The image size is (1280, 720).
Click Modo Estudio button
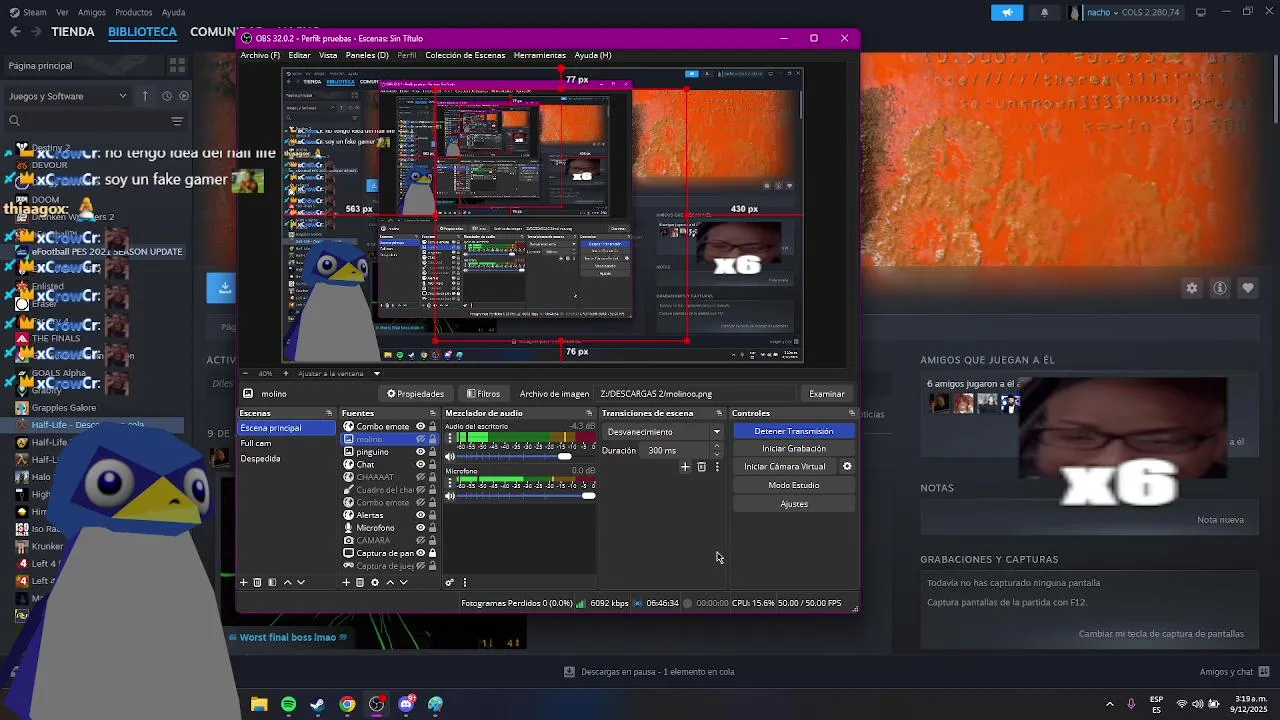(794, 485)
